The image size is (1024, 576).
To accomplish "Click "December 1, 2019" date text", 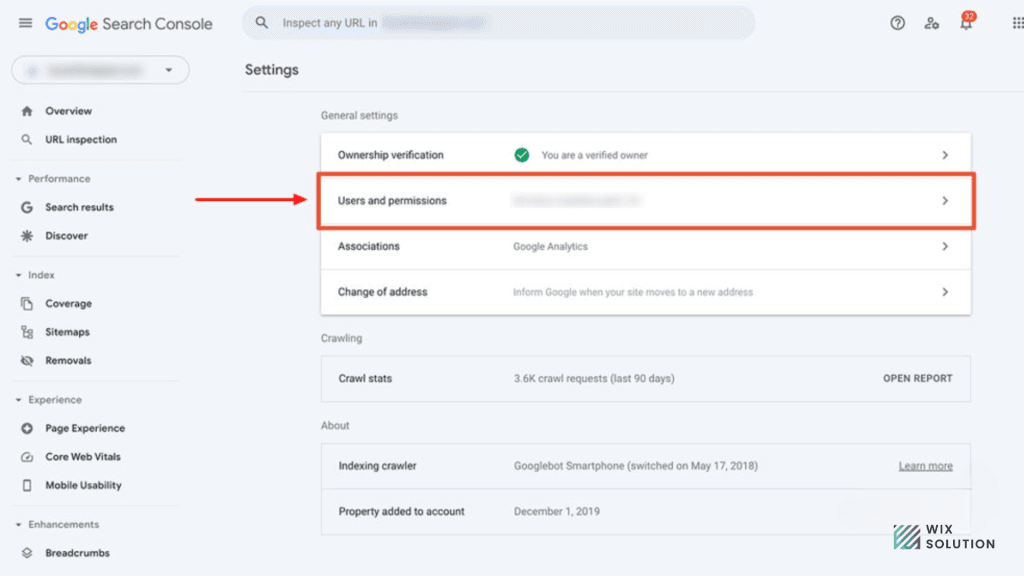I will tap(556, 512).
